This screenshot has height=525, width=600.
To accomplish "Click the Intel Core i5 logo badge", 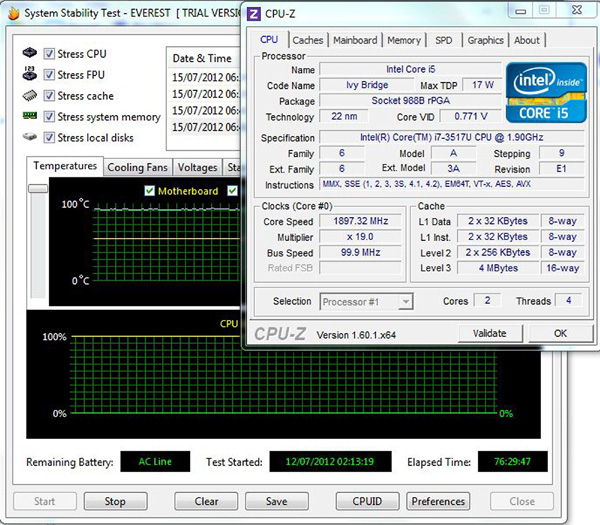I will (546, 93).
